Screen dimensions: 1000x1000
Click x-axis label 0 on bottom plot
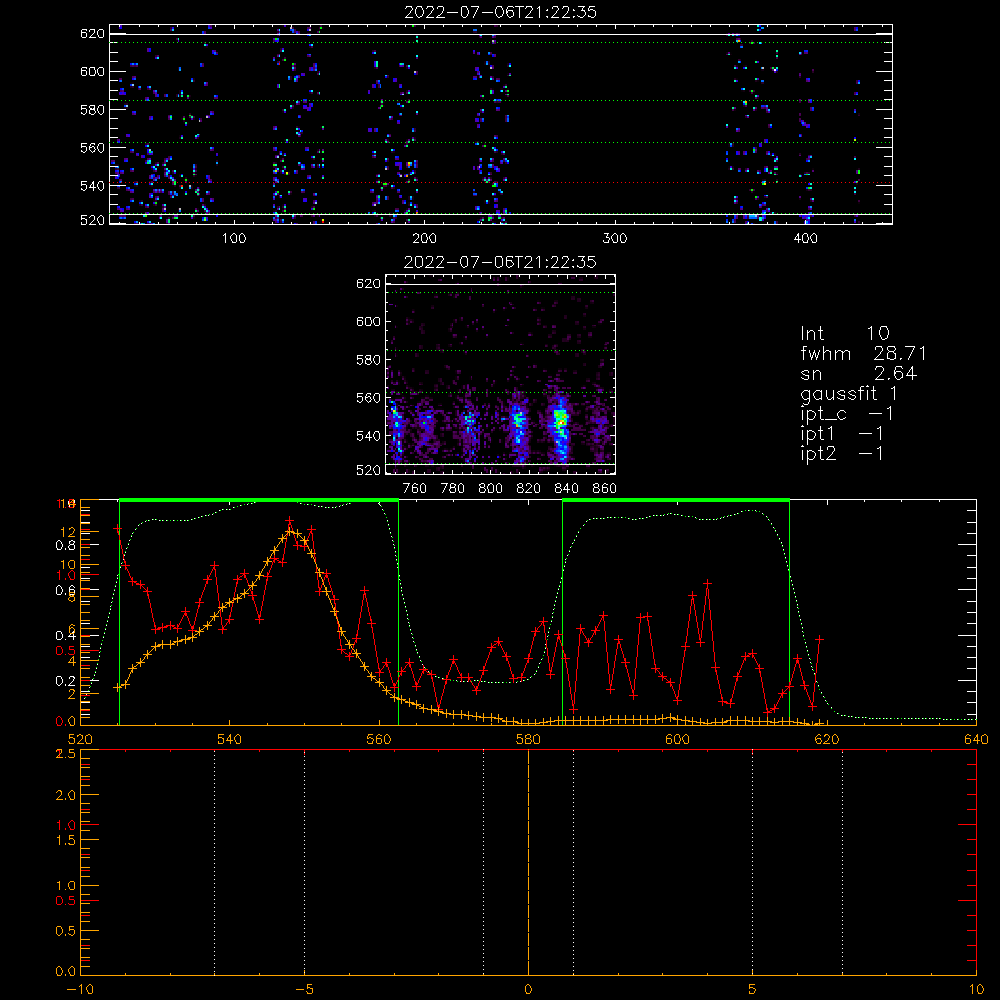528,990
